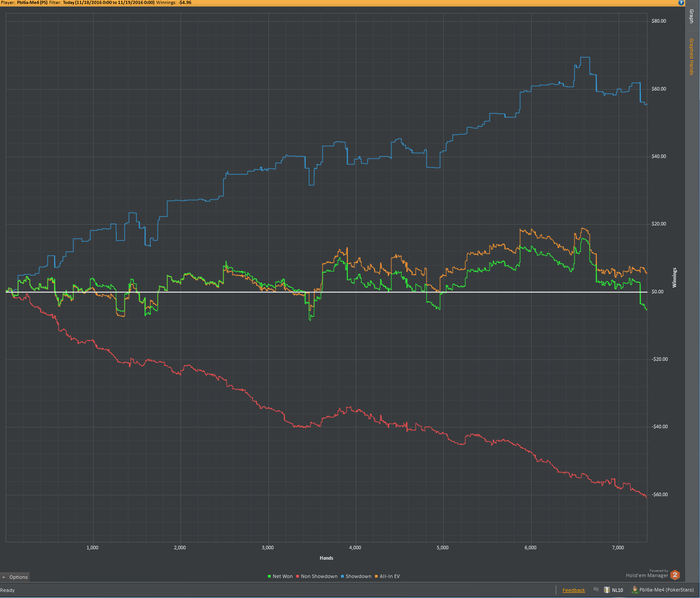Viewport: 700px width, 598px height.
Task: Click the NL10 database icon
Action: pyautogui.click(x=607, y=590)
